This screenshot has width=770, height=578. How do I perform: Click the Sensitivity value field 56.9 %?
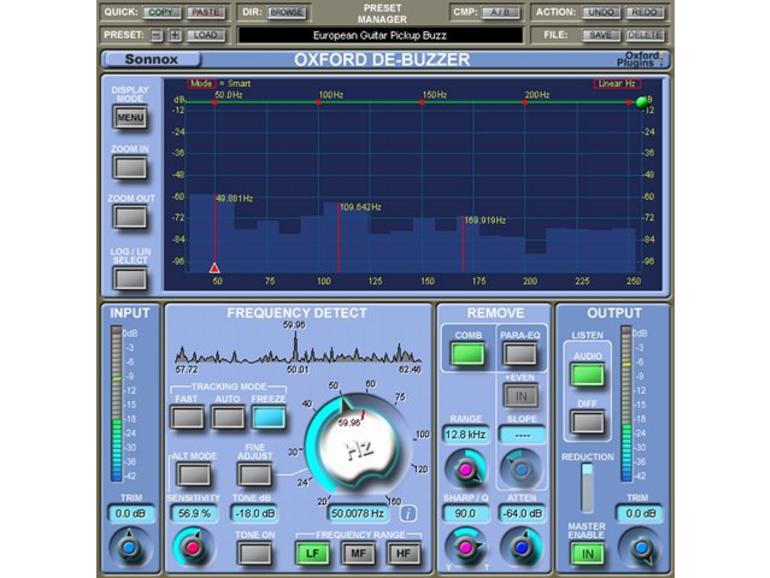tap(194, 514)
